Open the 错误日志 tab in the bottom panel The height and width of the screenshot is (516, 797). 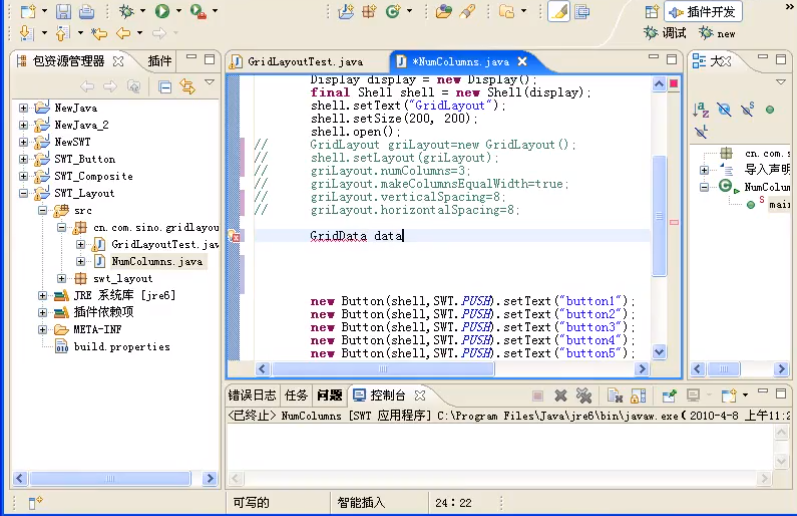[252, 395]
